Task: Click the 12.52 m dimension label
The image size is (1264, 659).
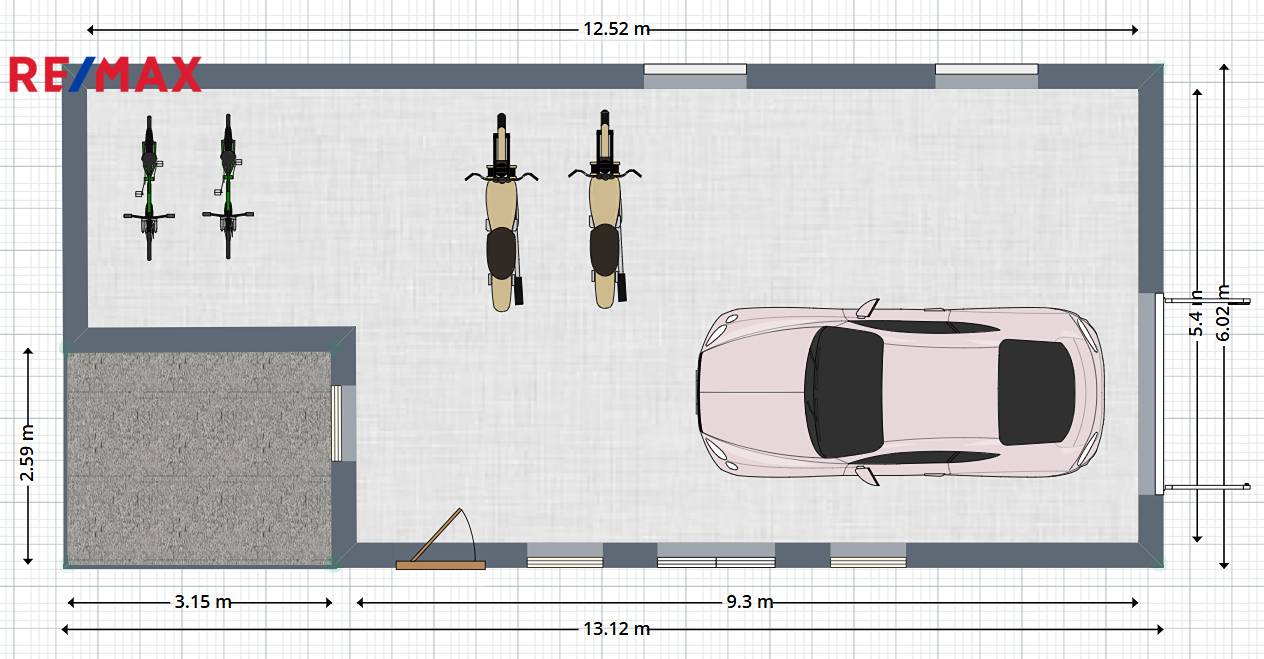Action: (616, 29)
